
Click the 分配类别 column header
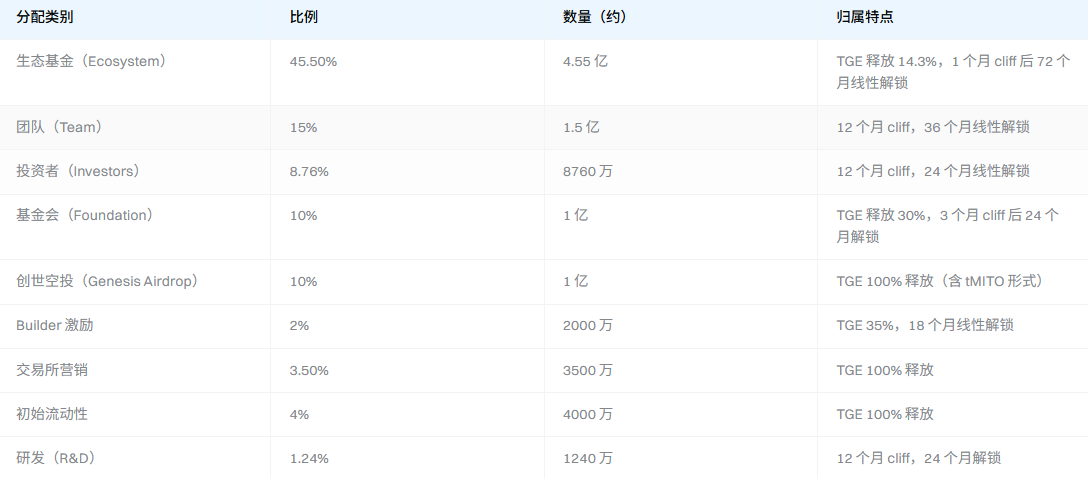[45, 18]
